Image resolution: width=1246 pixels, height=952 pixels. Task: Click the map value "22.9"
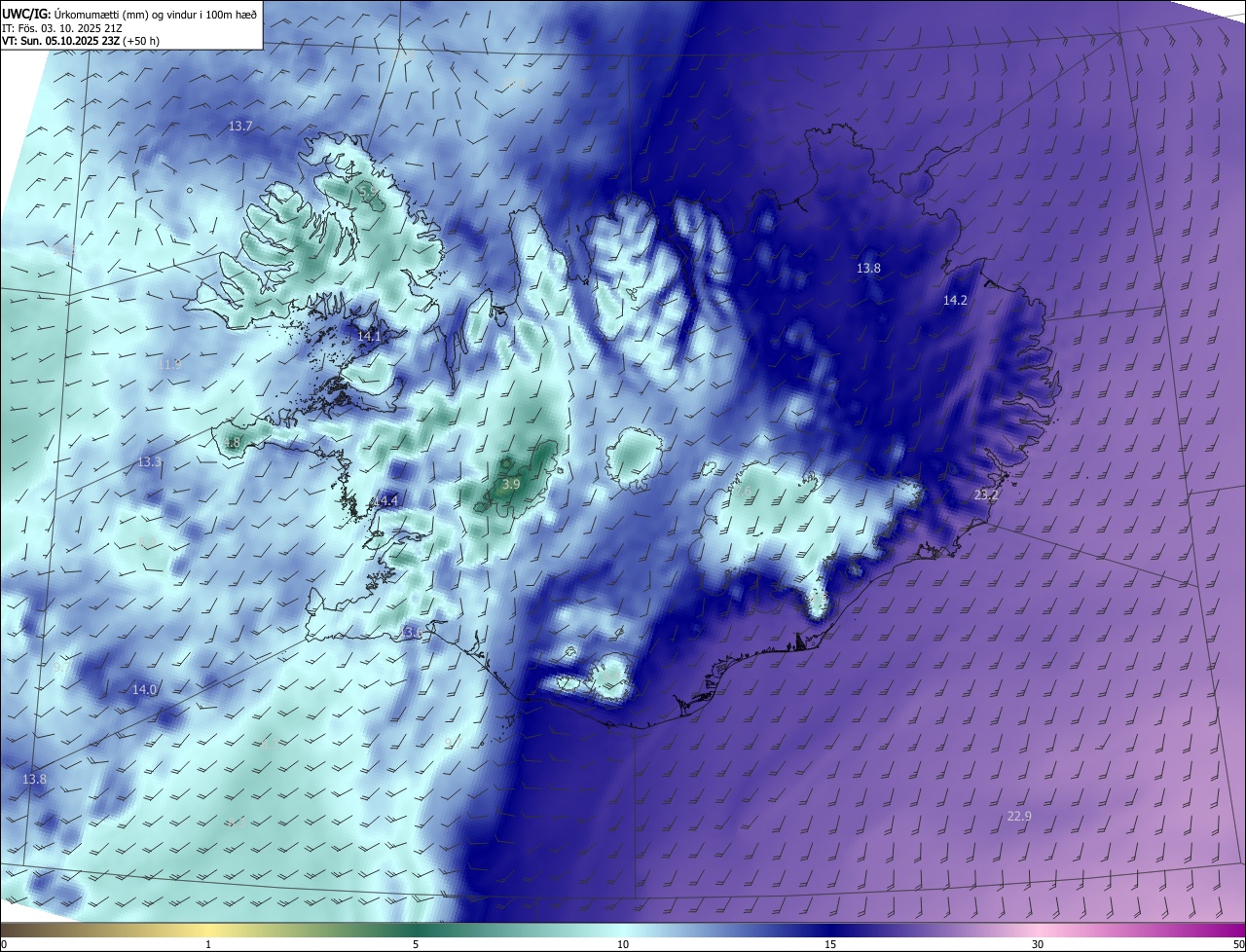(1019, 816)
